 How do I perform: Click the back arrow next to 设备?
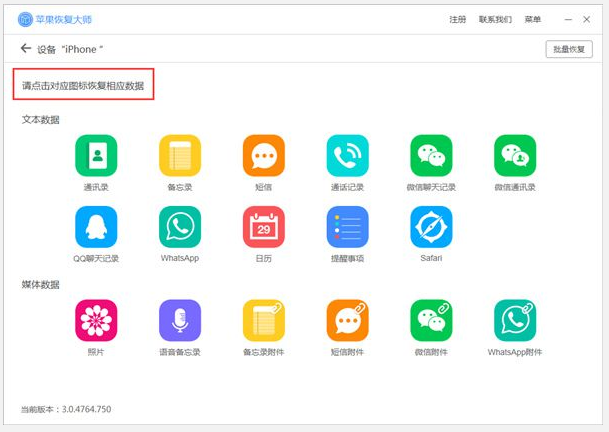(x=26, y=49)
